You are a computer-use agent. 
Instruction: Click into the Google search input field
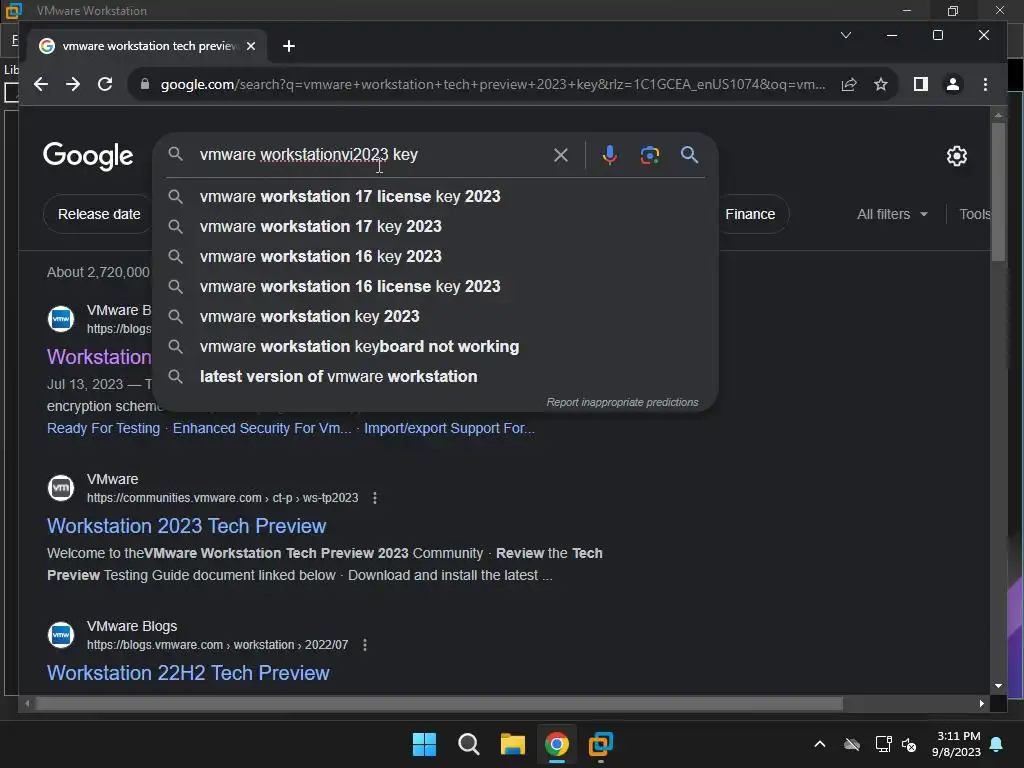[x=370, y=155]
